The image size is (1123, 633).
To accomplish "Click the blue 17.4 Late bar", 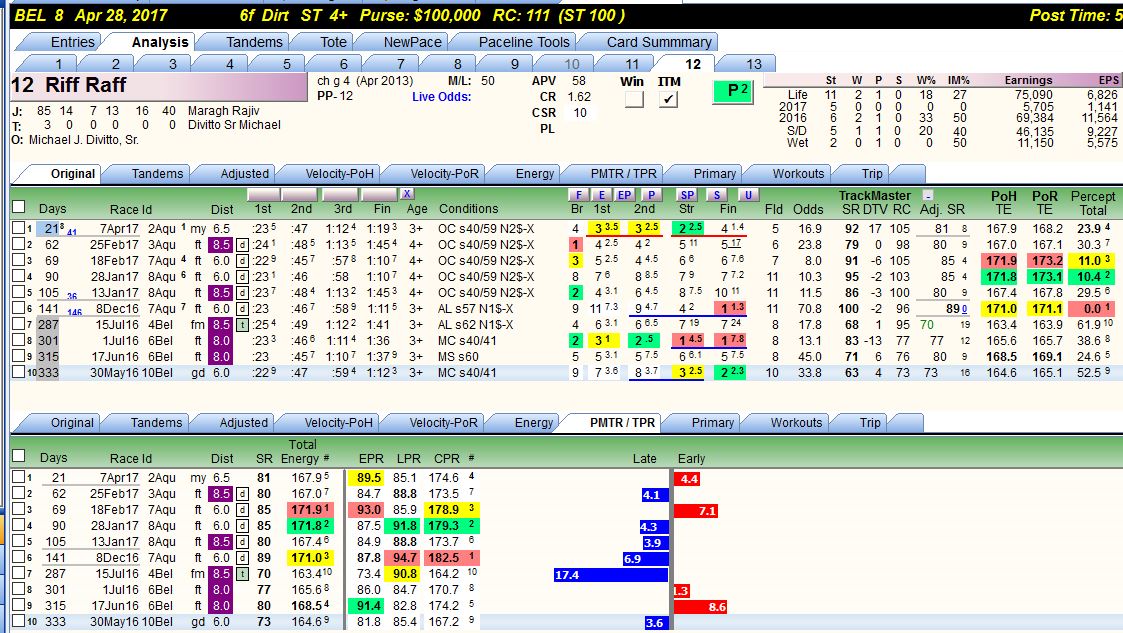I will [x=611, y=574].
